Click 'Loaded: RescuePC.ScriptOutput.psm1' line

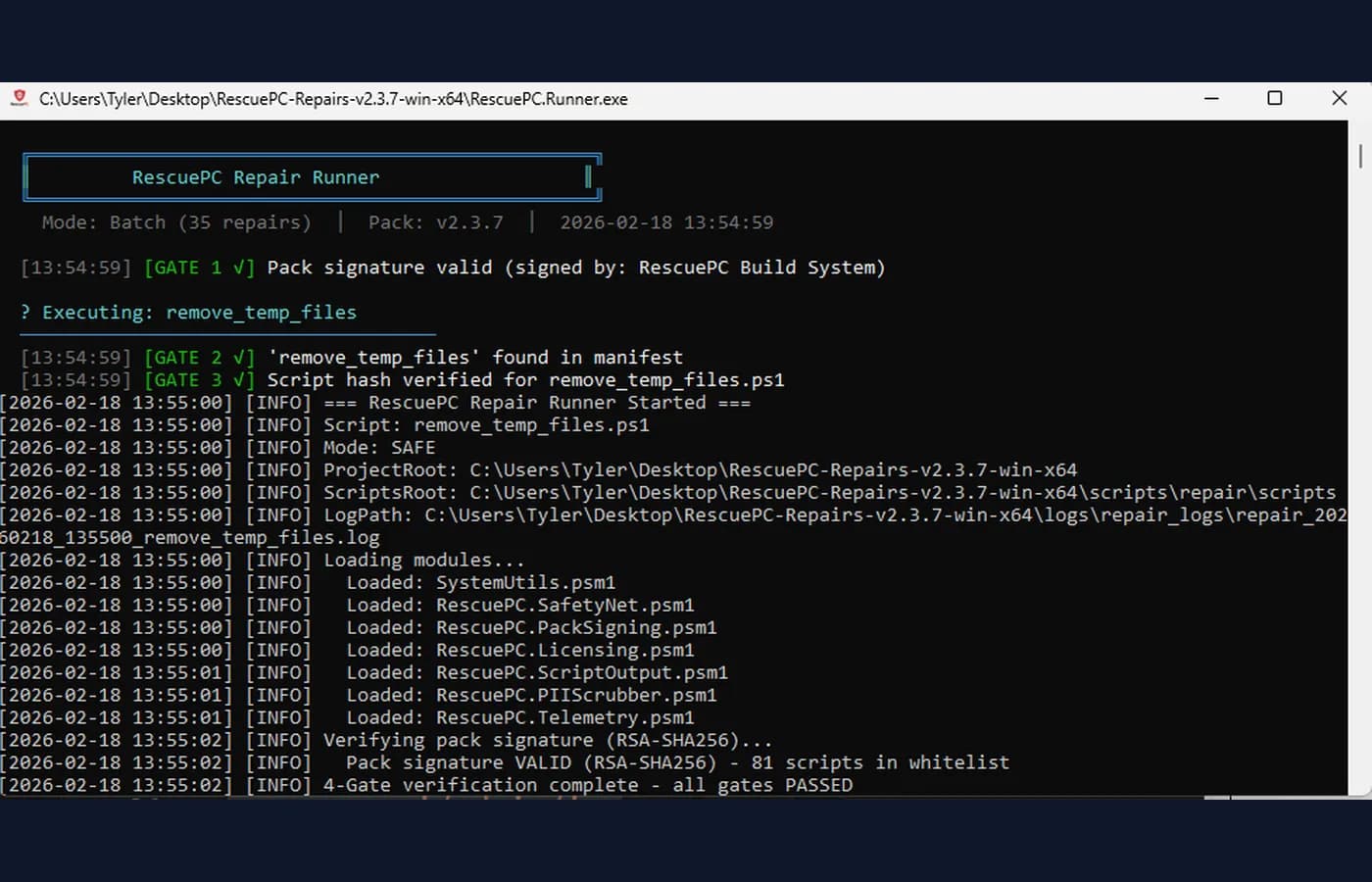pos(364,673)
